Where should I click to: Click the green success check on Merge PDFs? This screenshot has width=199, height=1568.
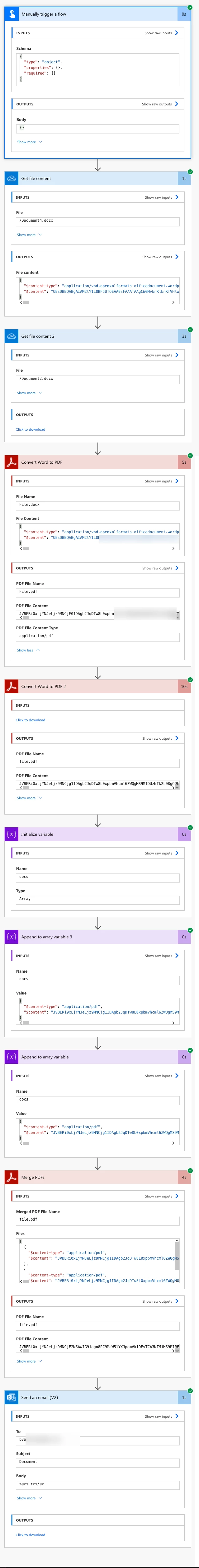click(x=191, y=1170)
